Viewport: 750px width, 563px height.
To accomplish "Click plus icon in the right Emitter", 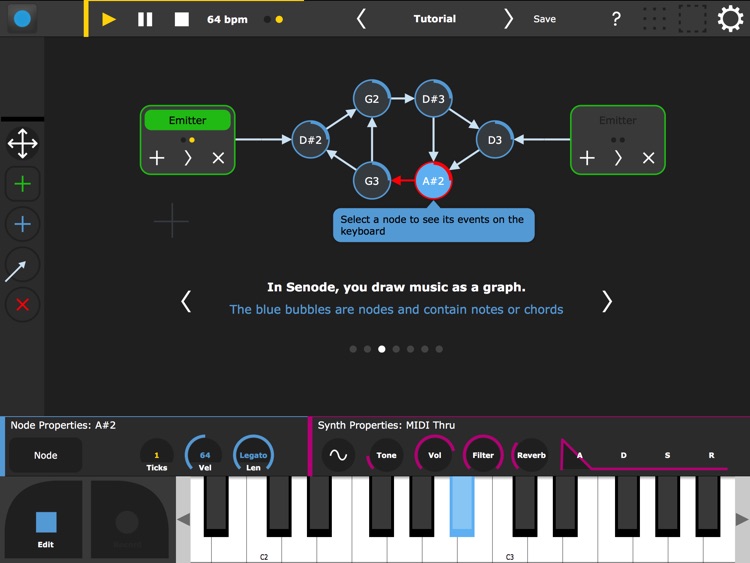I will coord(587,158).
